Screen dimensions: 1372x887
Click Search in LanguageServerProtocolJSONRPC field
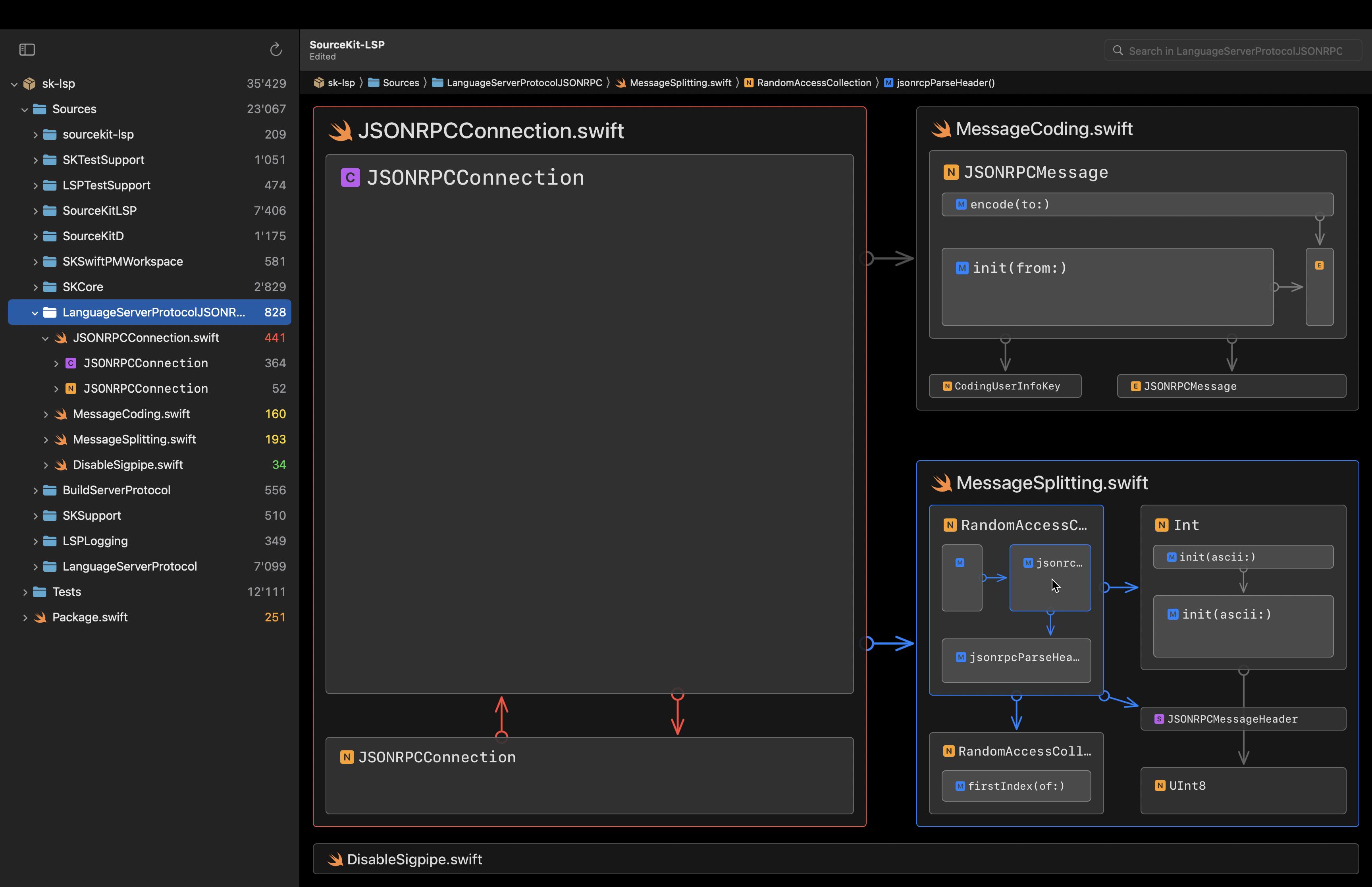(x=1233, y=51)
